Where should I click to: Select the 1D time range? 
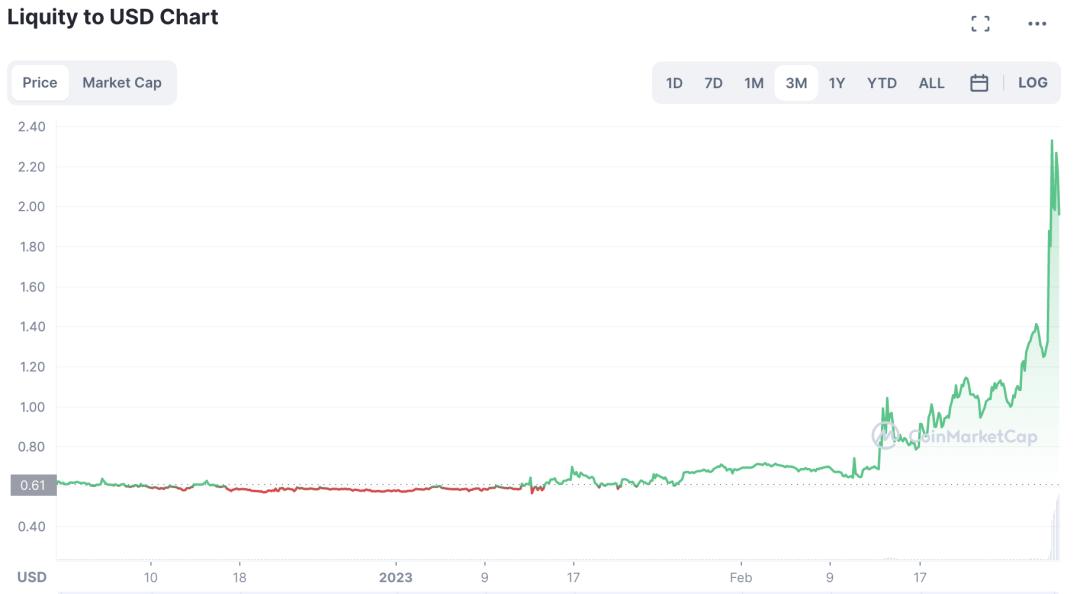674,83
